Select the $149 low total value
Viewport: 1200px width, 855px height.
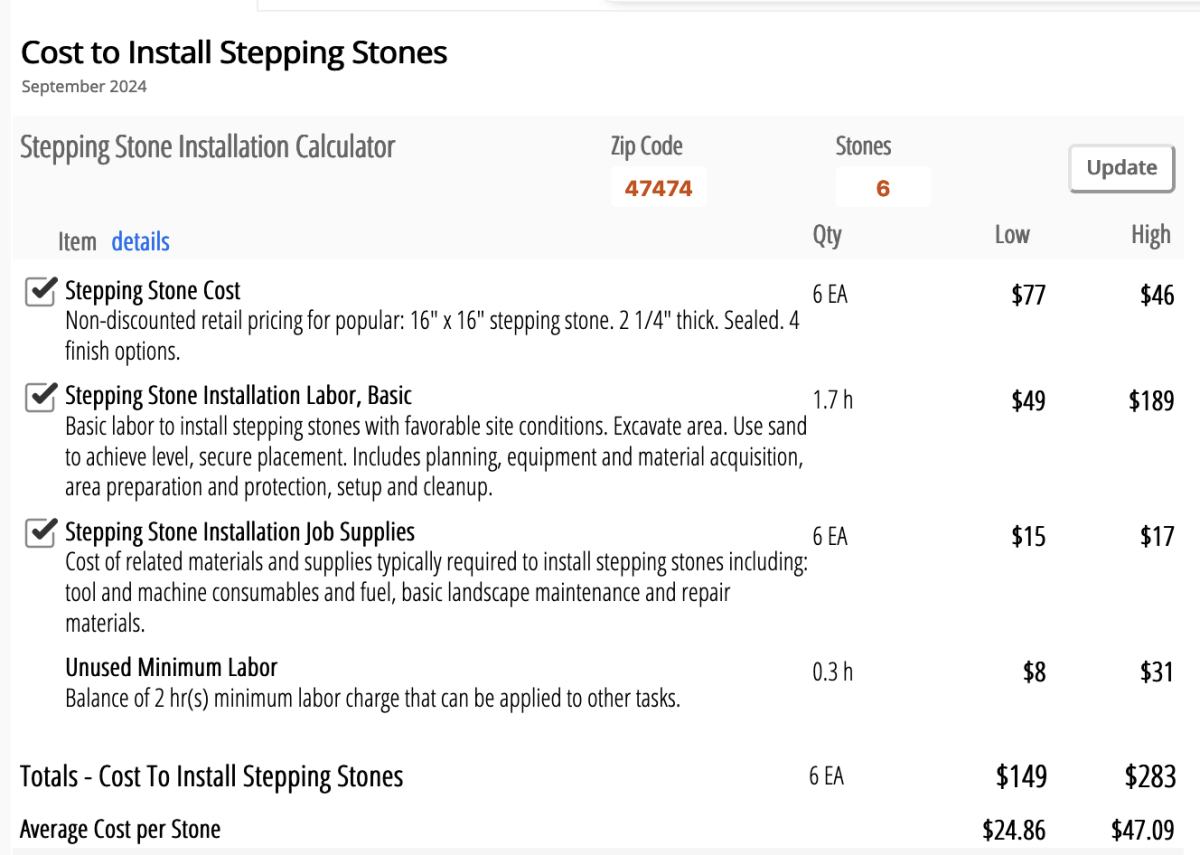click(1021, 776)
